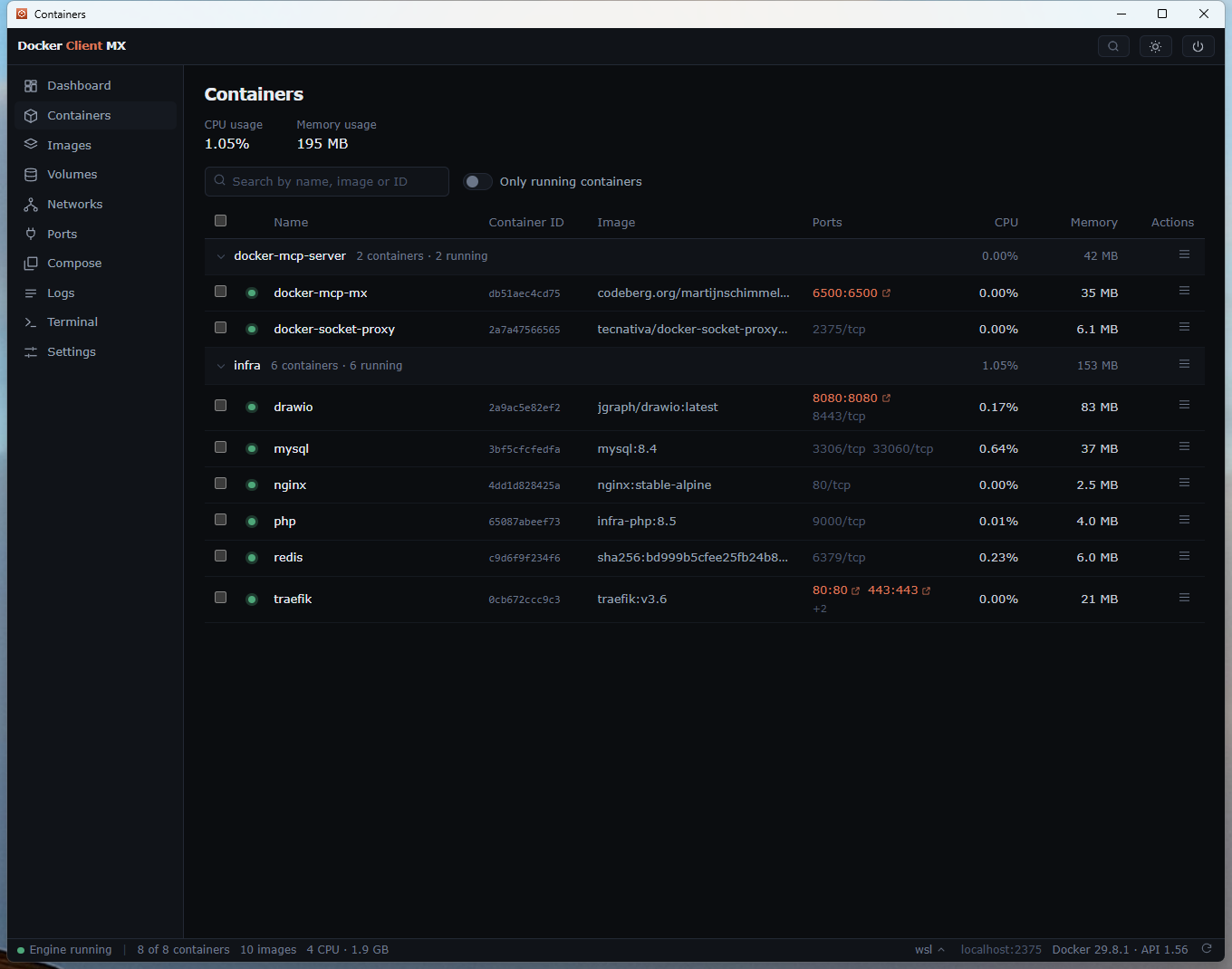The width and height of the screenshot is (1232, 969).
Task: Go to Volumes label in sidebar
Action: tap(72, 175)
